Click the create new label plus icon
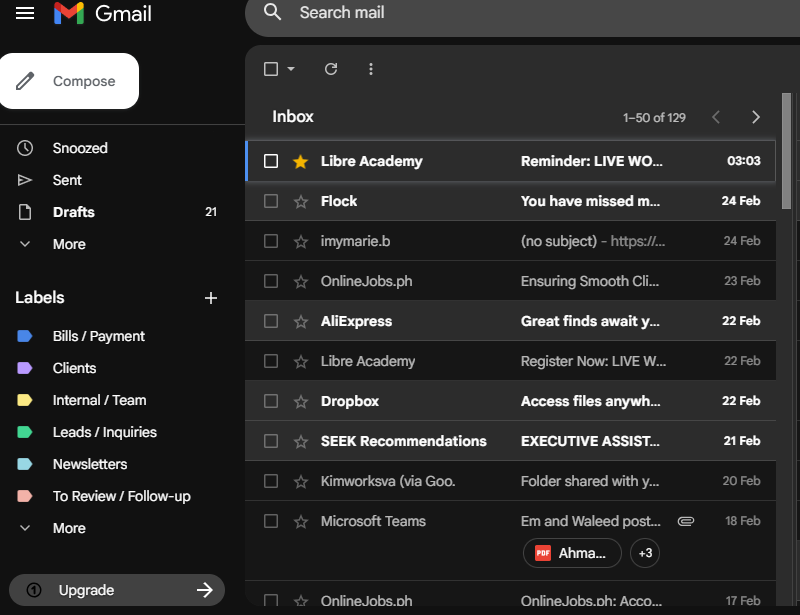This screenshot has height=615, width=800. pos(211,298)
